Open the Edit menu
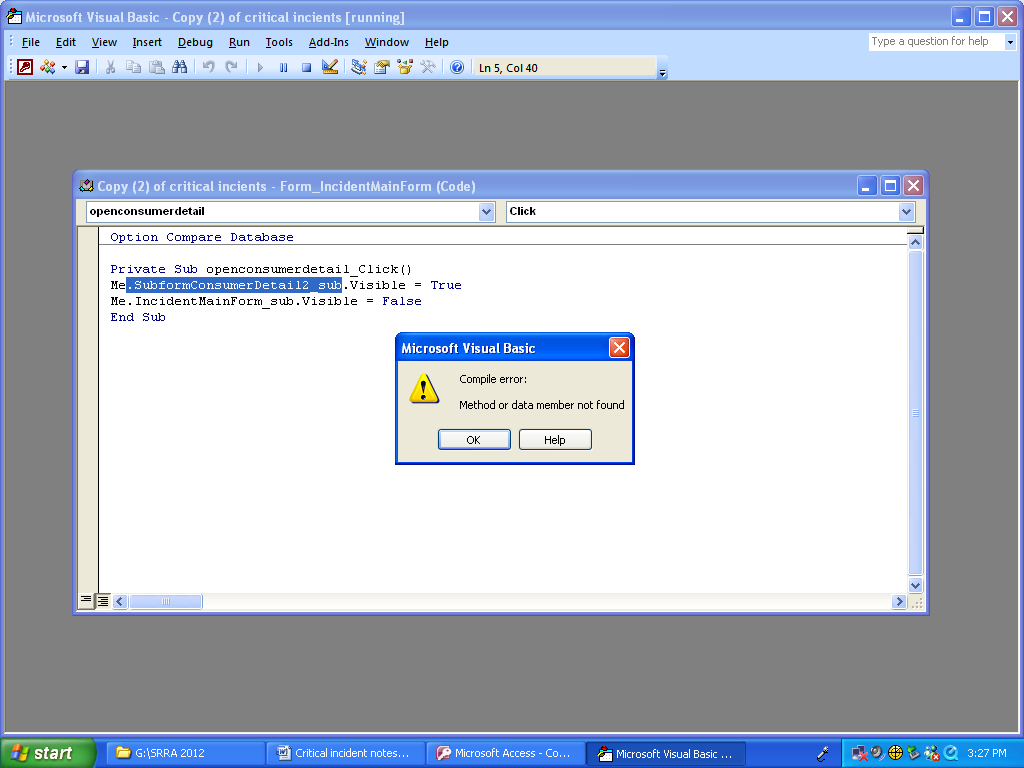1024x768 pixels. [x=65, y=42]
